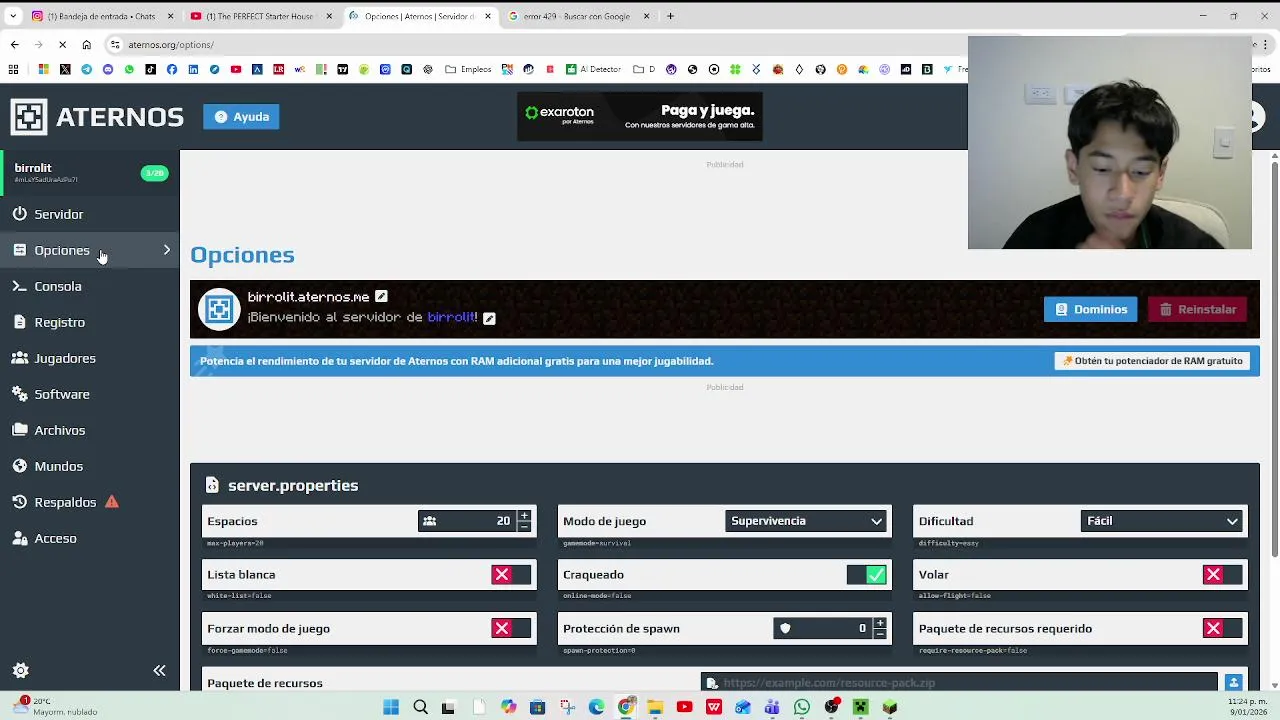Open a new browser tab
Screen dimensions: 1280x720
(x=670, y=16)
